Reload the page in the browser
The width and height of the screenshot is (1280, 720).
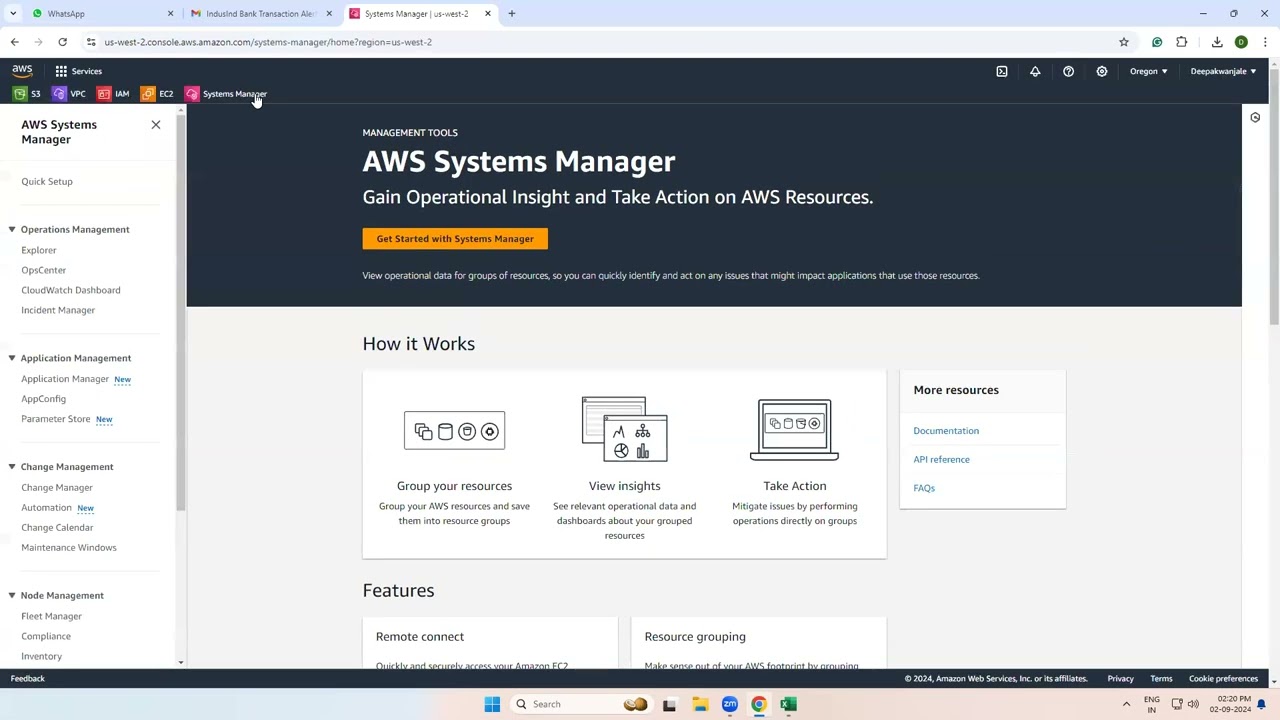[x=62, y=42]
